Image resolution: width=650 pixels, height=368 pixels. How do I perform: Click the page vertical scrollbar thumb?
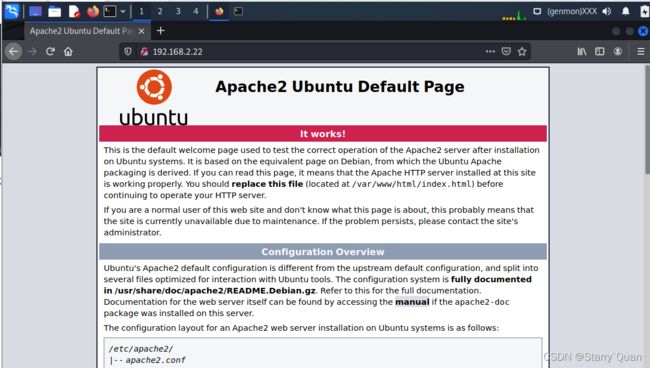click(x=647, y=120)
